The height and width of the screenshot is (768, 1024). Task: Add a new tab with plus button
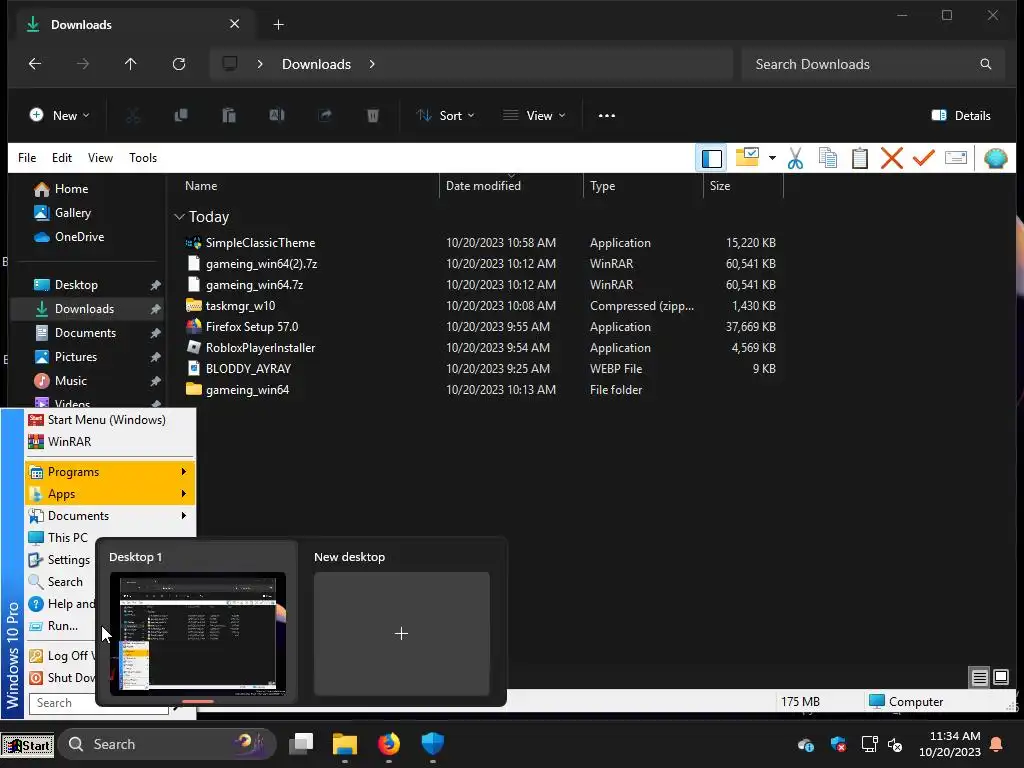(x=278, y=25)
